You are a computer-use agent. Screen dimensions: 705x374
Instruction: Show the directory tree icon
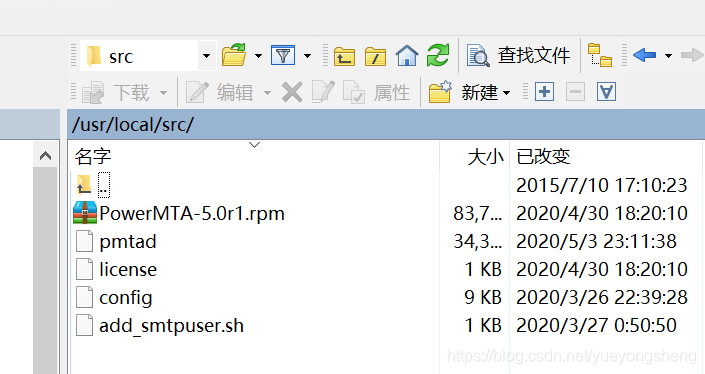(600, 55)
